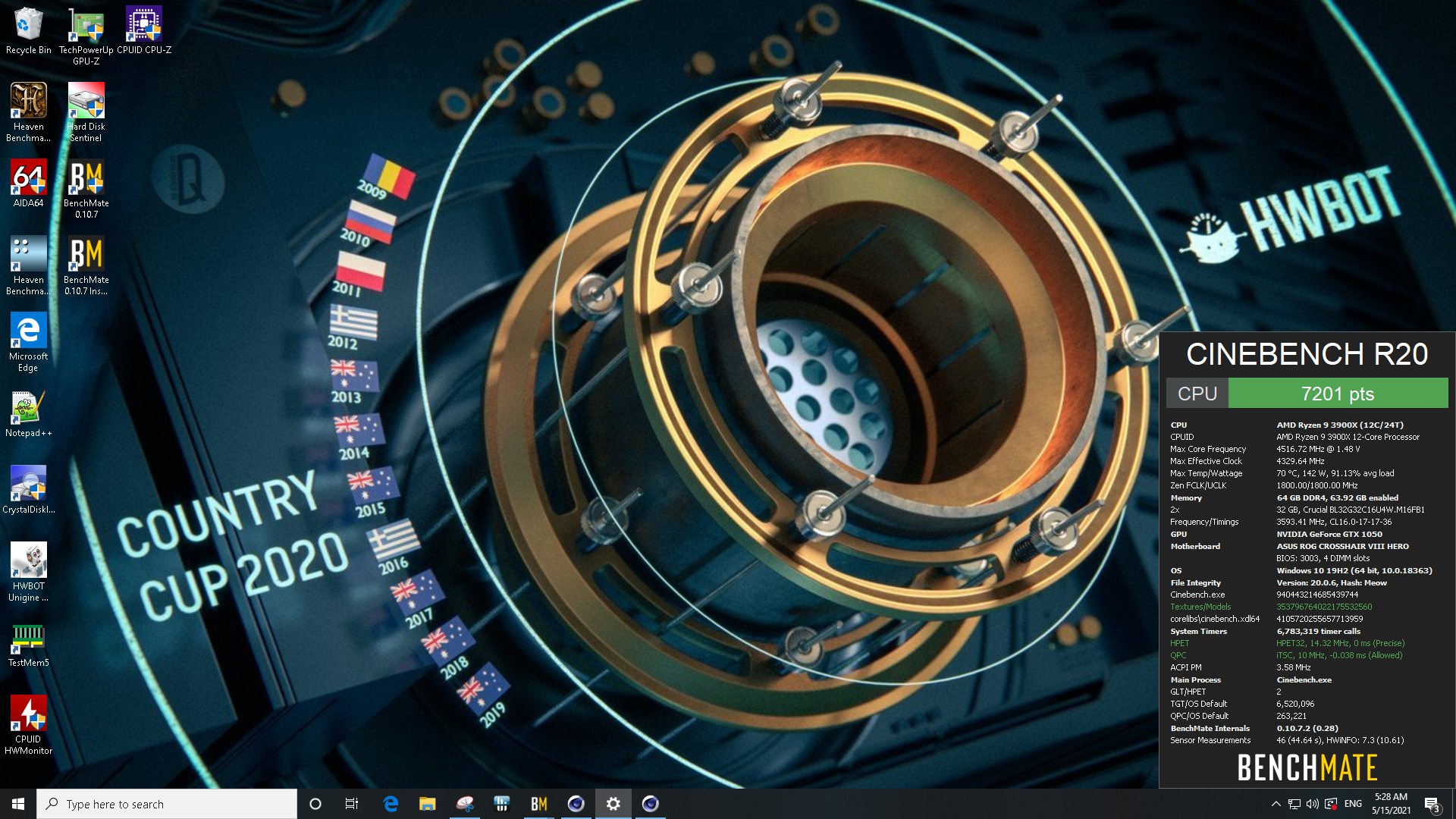This screenshot has width=1456, height=819.
Task: Open CPUID CPU-Z desktop shortcut
Action: [x=144, y=32]
